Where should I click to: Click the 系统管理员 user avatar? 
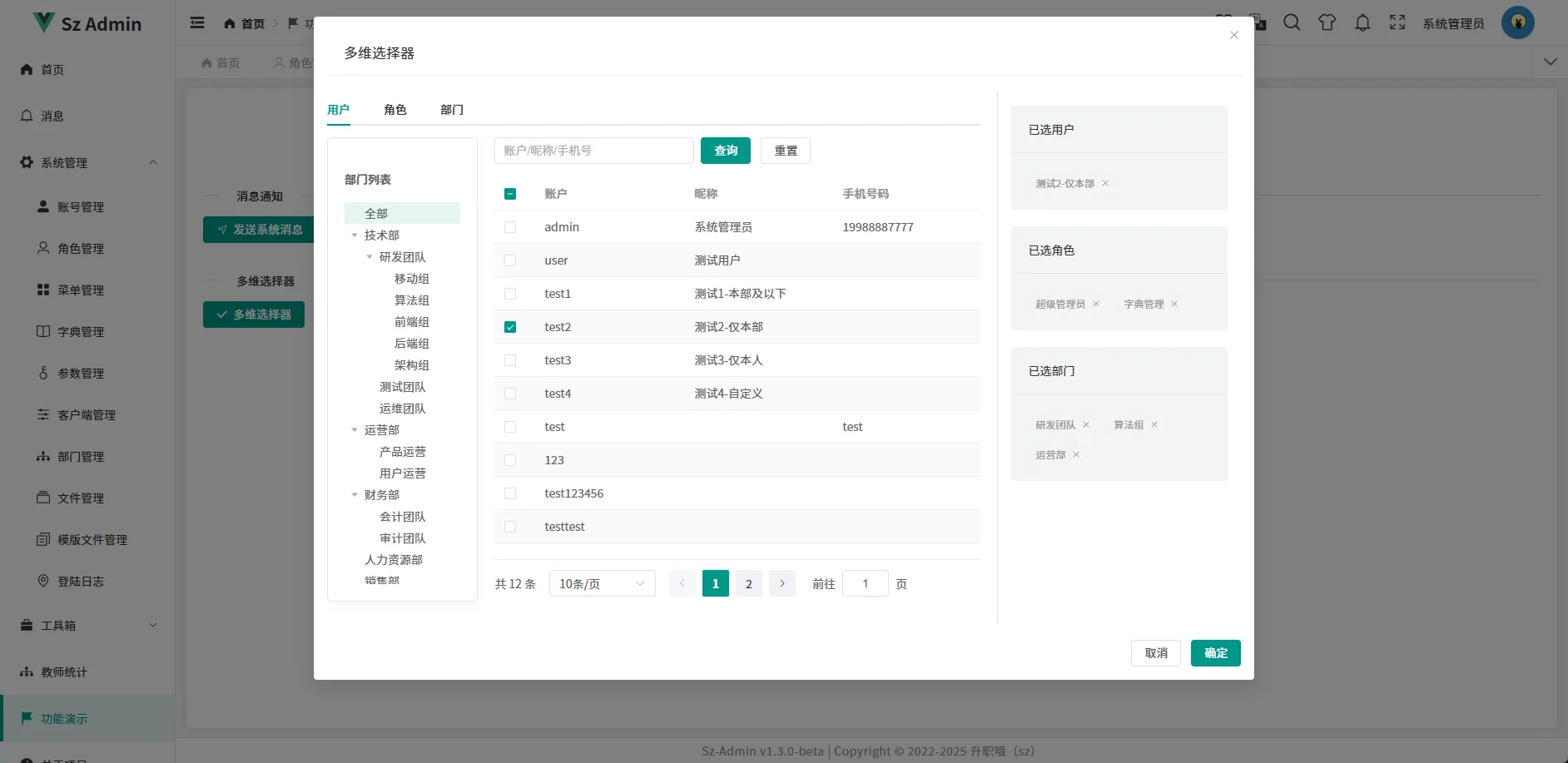coord(1517,22)
